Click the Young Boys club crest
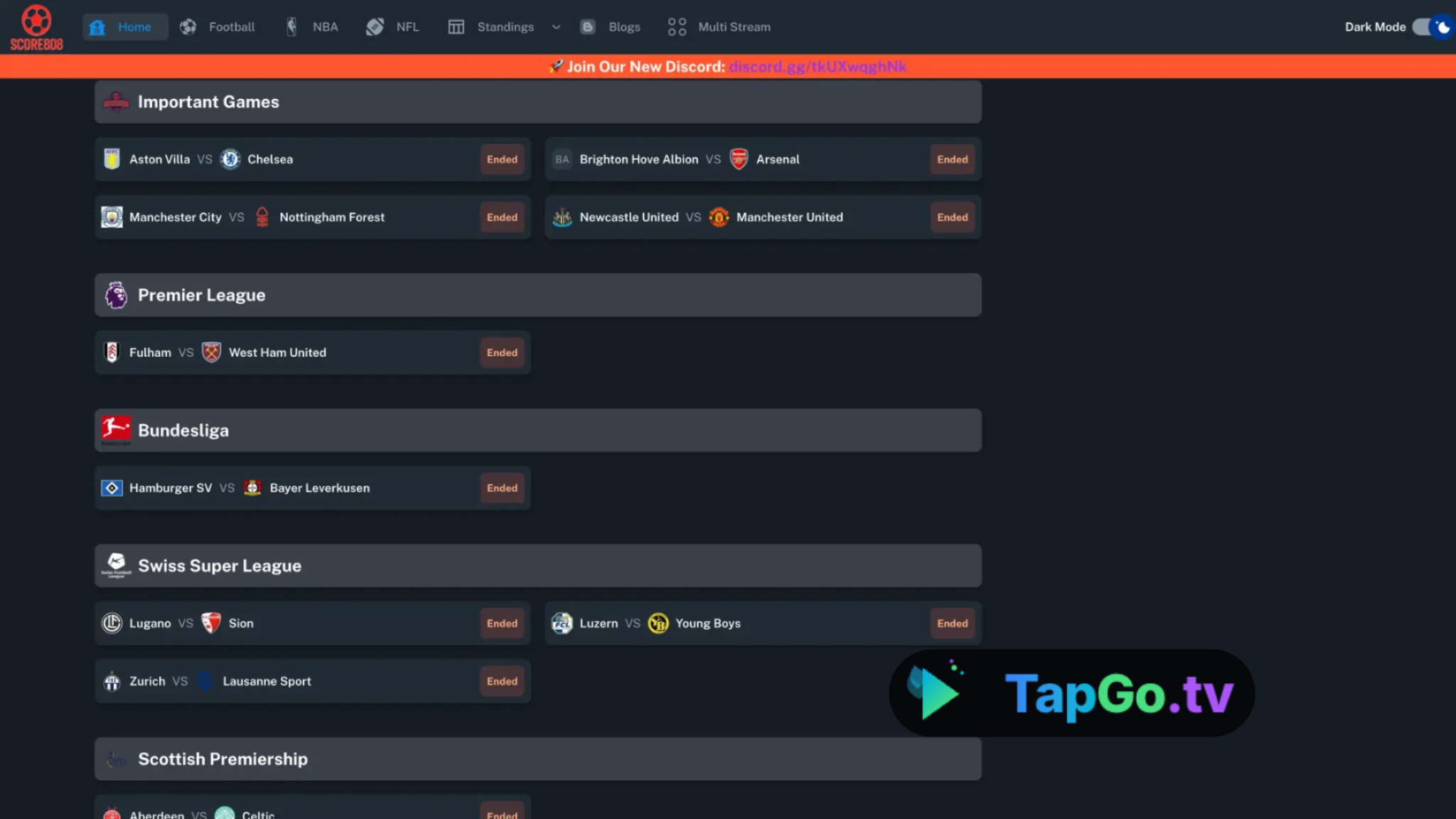The image size is (1456, 819). click(x=658, y=623)
